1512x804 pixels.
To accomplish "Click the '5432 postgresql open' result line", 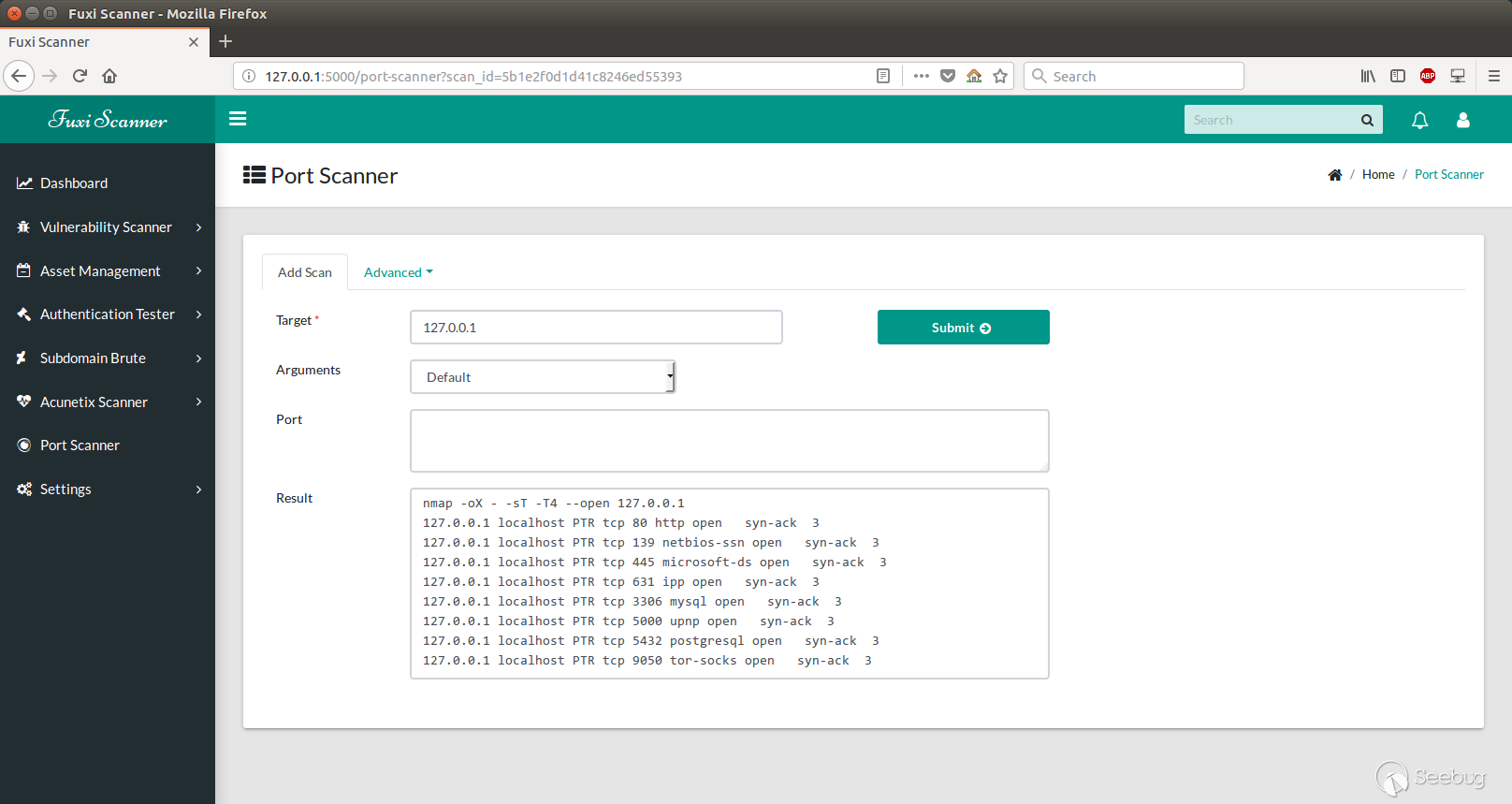I will click(651, 641).
